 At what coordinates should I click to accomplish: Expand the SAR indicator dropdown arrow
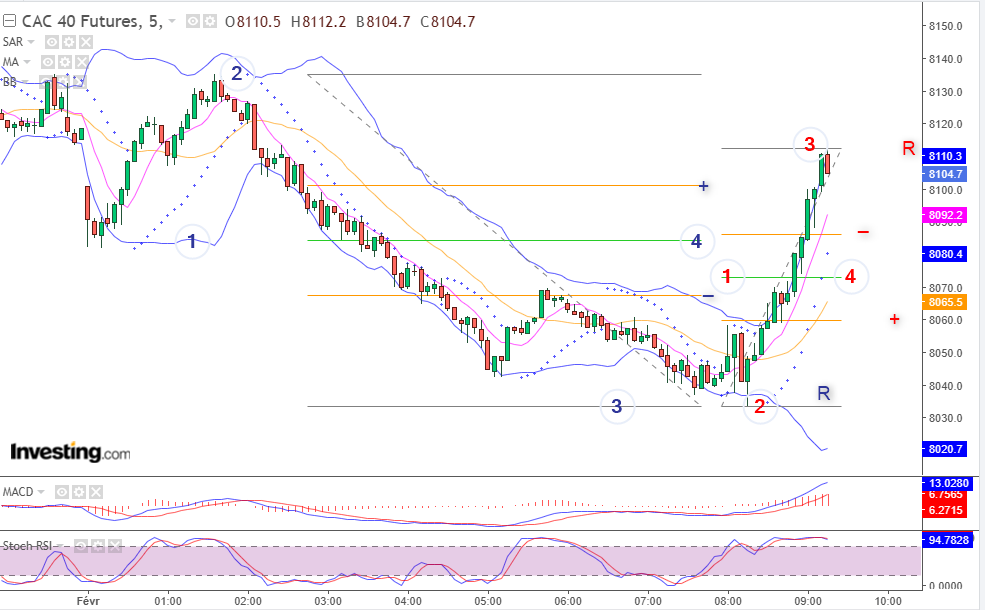pos(31,42)
